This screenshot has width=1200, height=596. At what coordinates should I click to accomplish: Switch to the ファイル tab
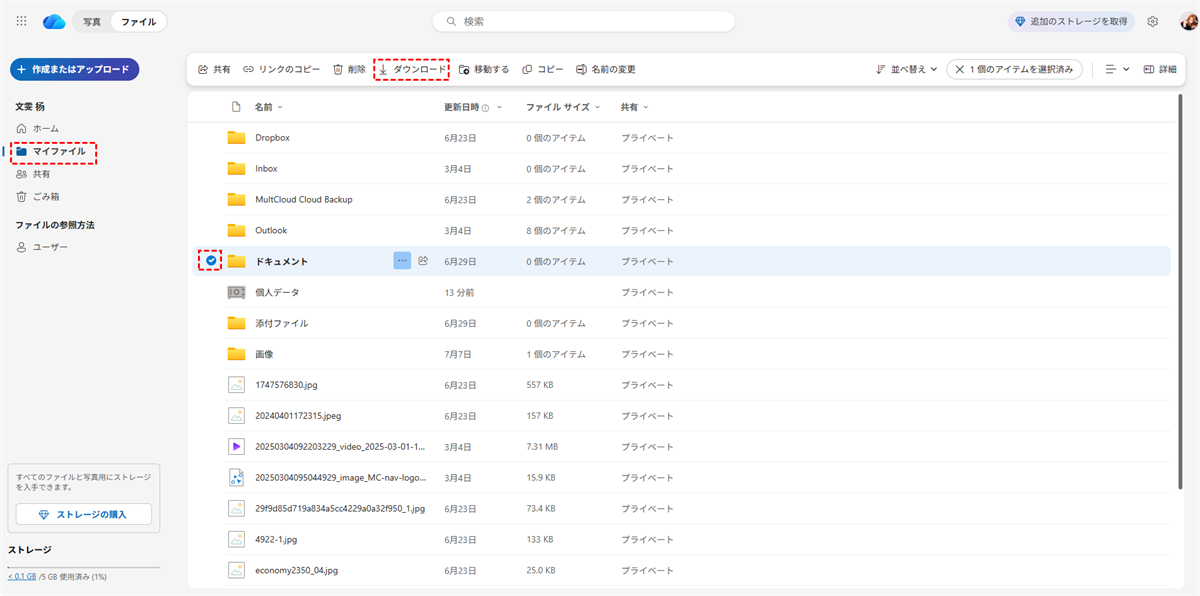(138, 21)
